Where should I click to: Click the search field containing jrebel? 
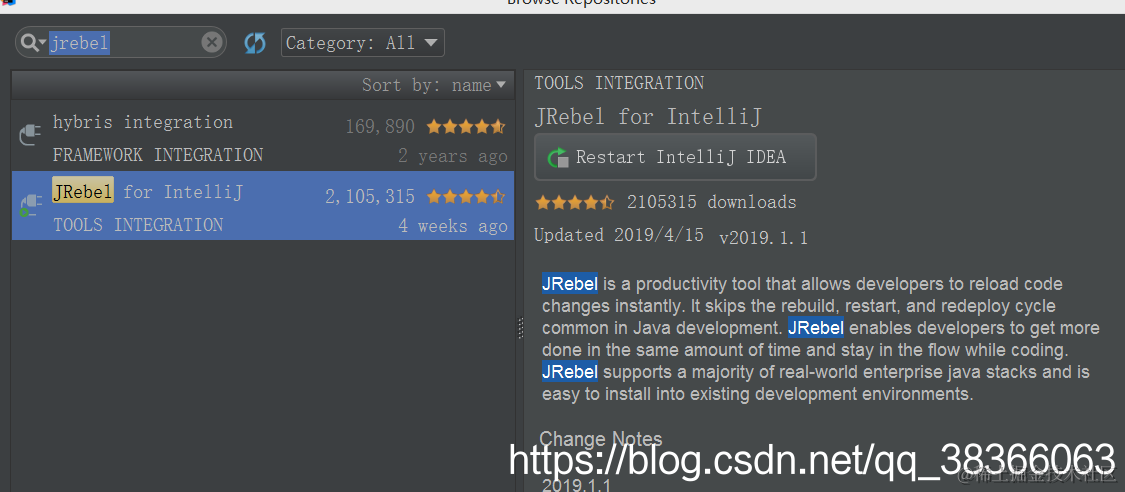coord(121,43)
